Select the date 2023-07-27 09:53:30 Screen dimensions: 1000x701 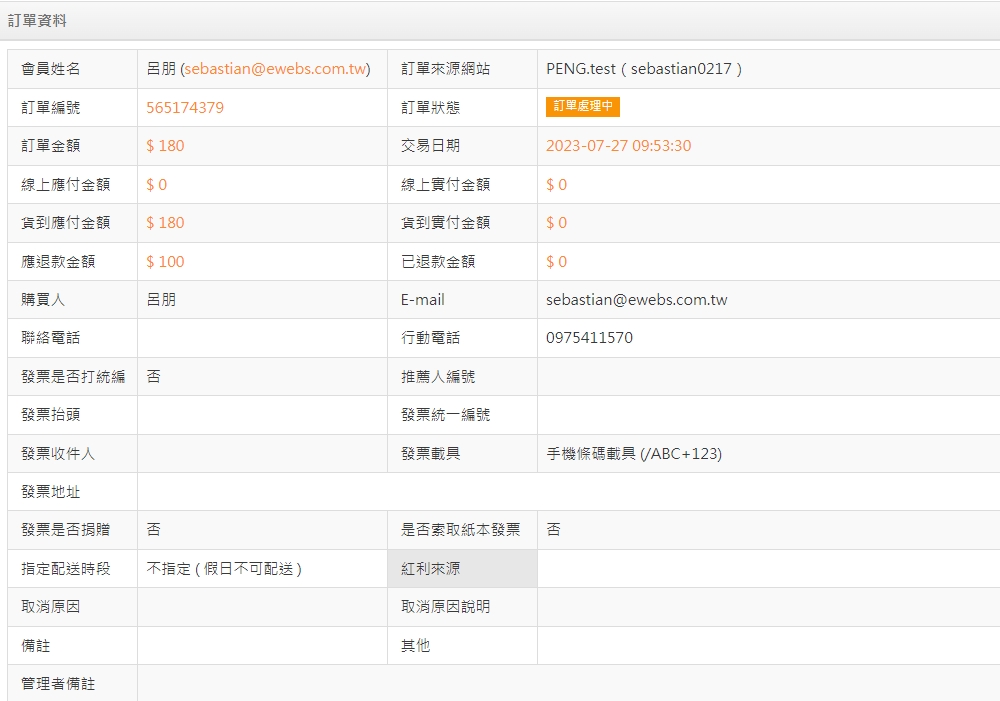(x=619, y=146)
